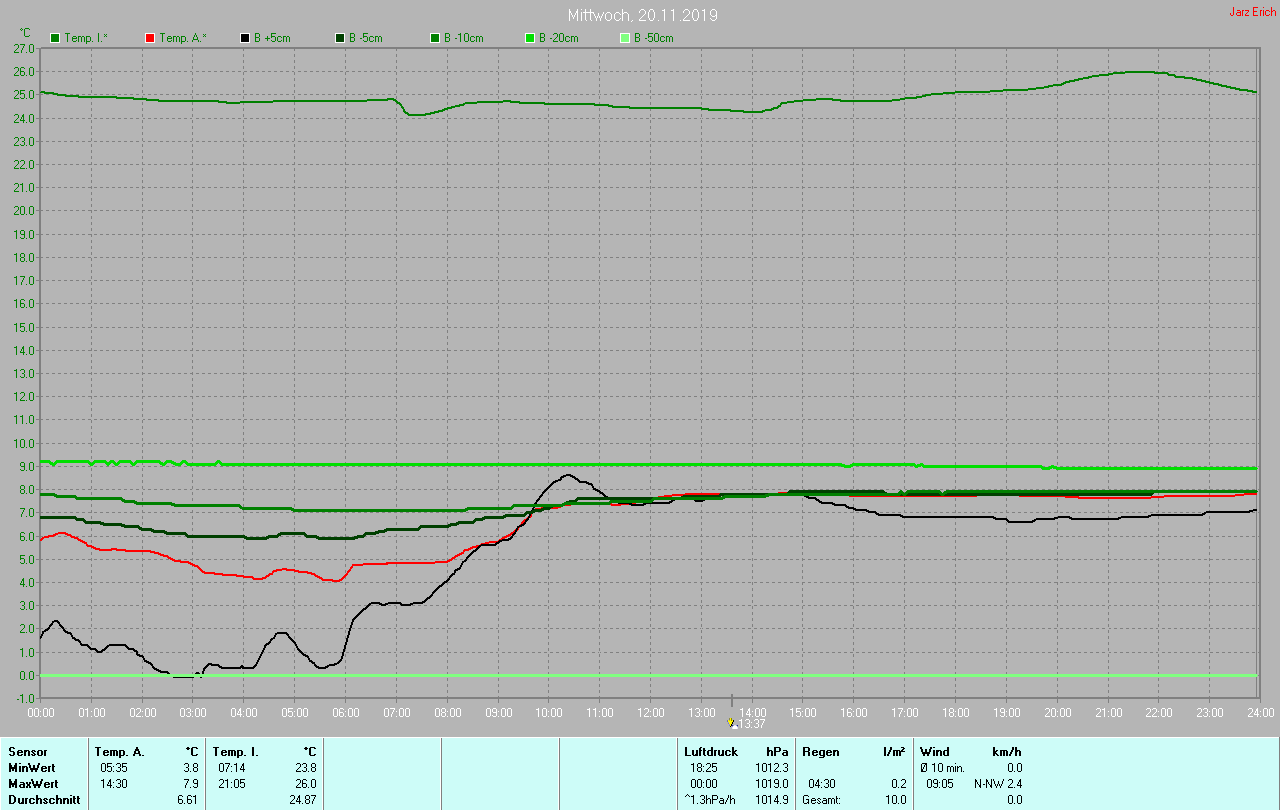Click the 12:00 label on time axis
Viewport: 1280px width, 810px height.
tap(650, 713)
